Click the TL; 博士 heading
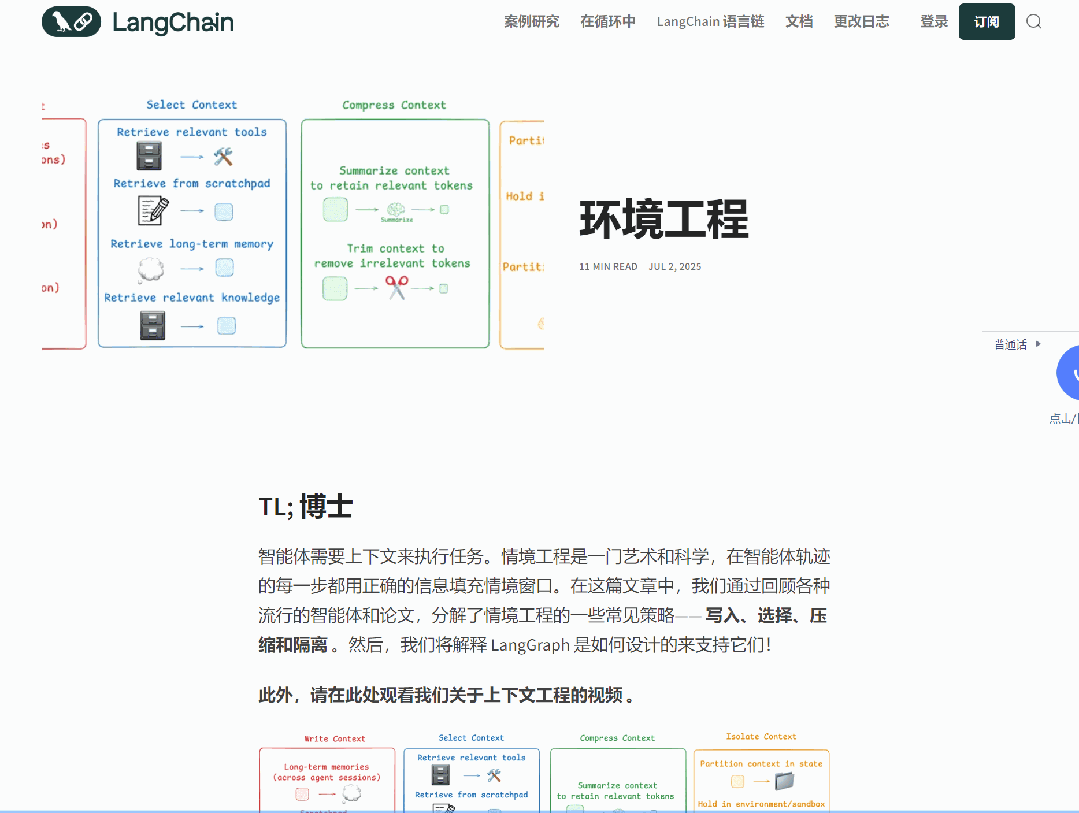This screenshot has height=813, width=1079. pyautogui.click(x=306, y=507)
